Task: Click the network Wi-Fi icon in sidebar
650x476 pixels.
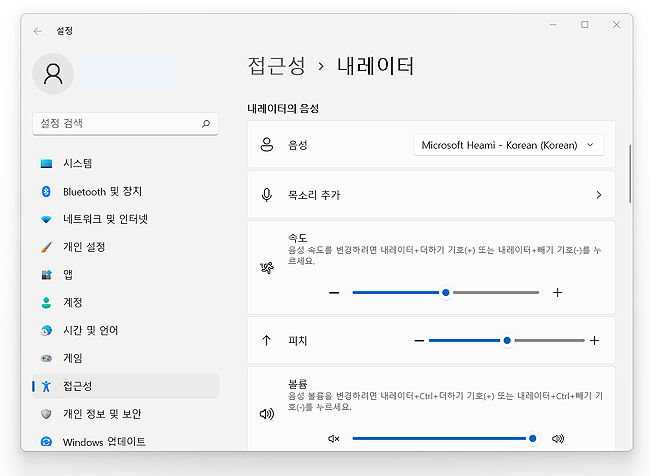Action: [46, 219]
